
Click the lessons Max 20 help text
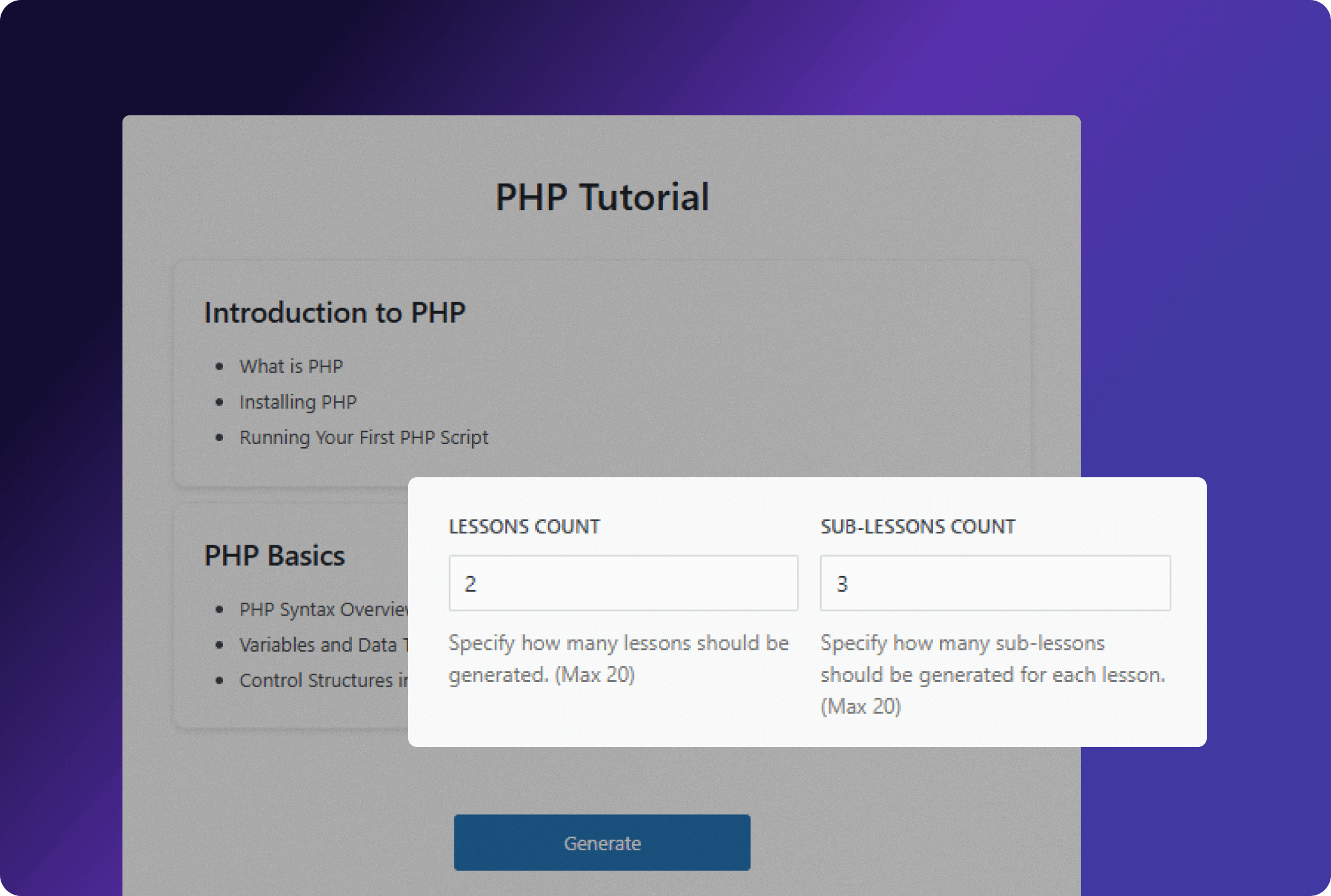click(x=594, y=674)
